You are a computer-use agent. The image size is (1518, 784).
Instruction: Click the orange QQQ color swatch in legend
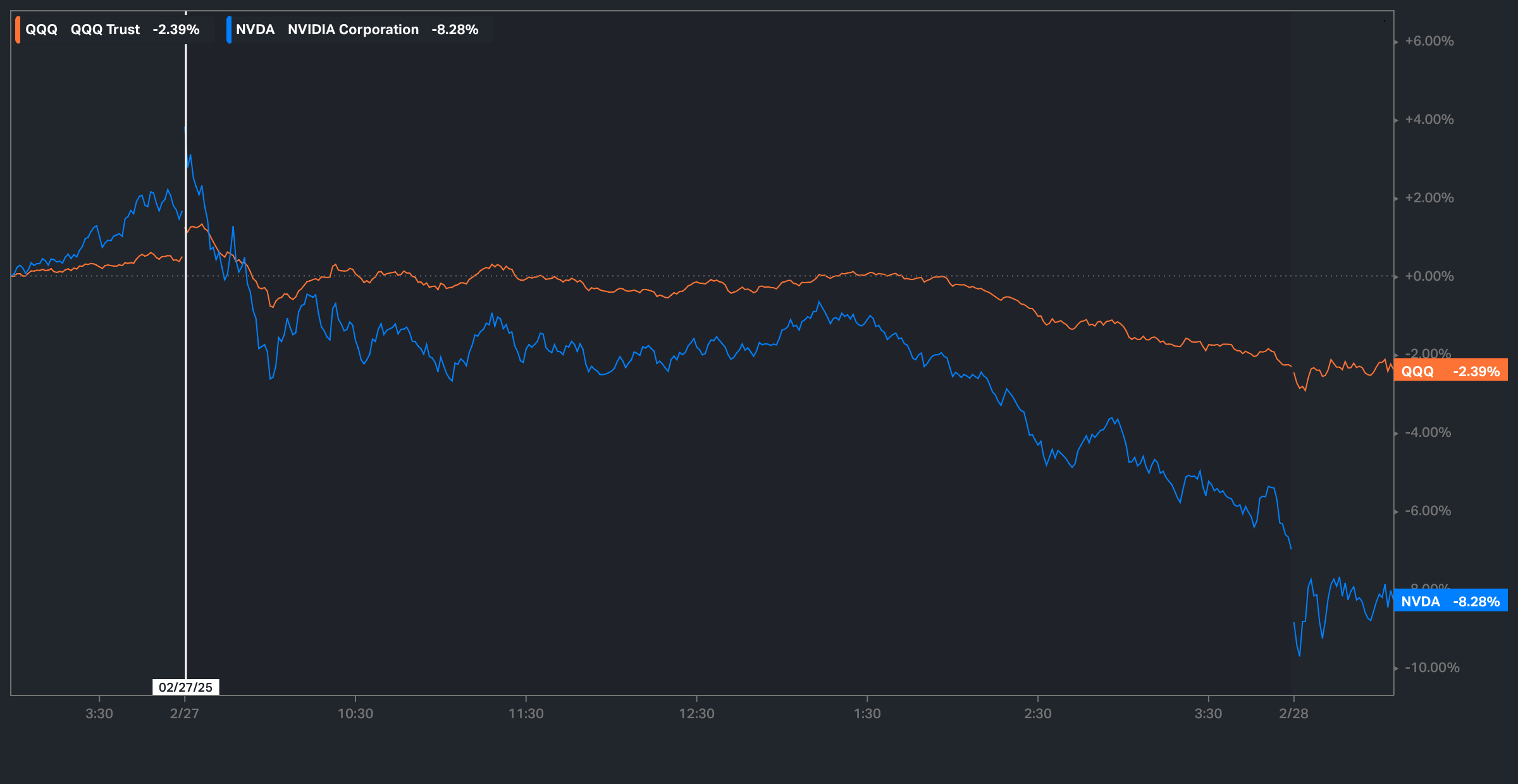pos(18,30)
